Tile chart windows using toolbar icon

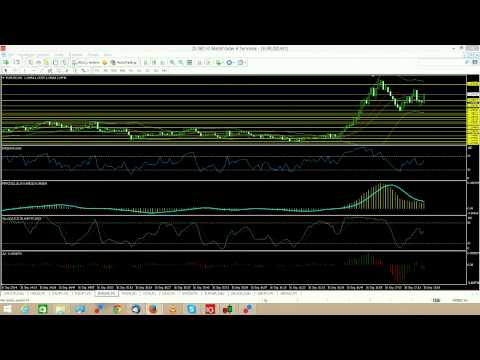[189, 62]
